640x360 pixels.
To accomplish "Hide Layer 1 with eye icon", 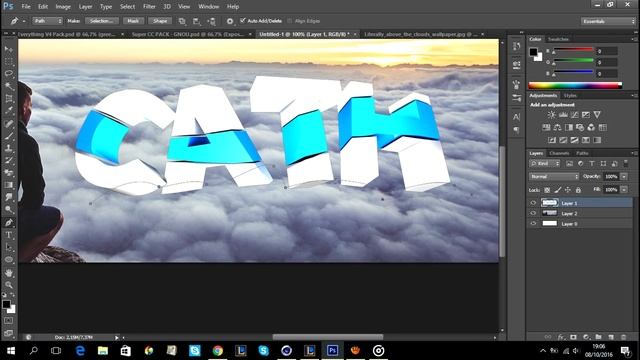I will [x=533, y=203].
